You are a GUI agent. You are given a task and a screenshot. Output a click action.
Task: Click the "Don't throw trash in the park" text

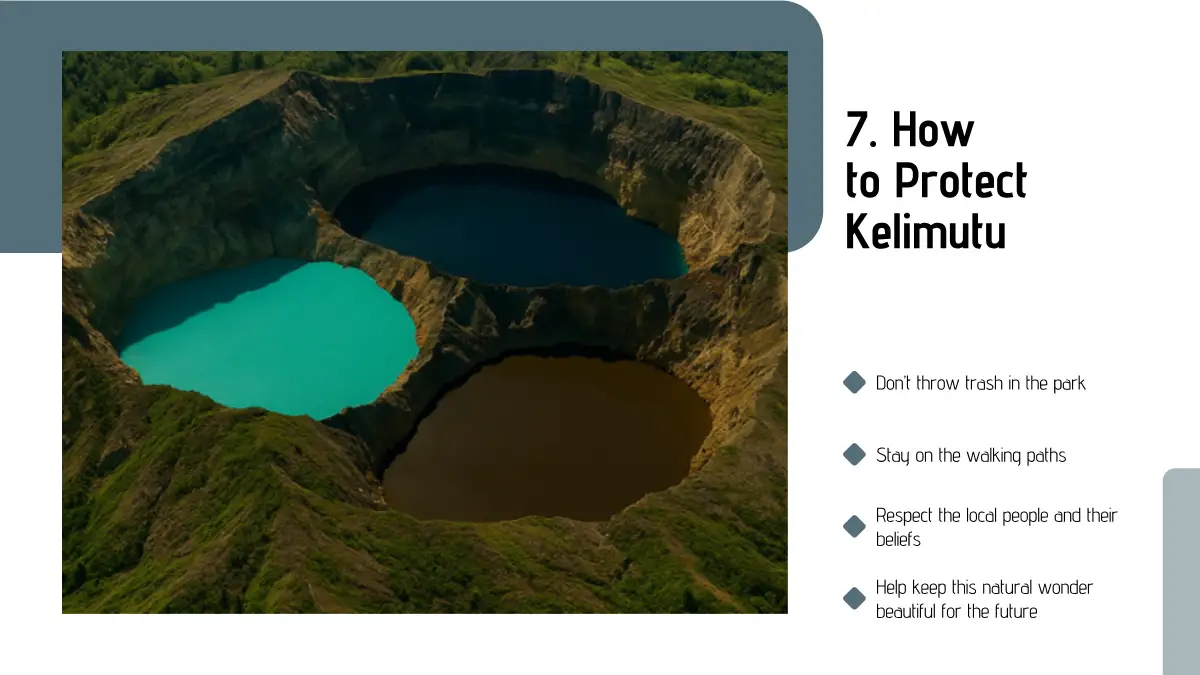pos(980,383)
